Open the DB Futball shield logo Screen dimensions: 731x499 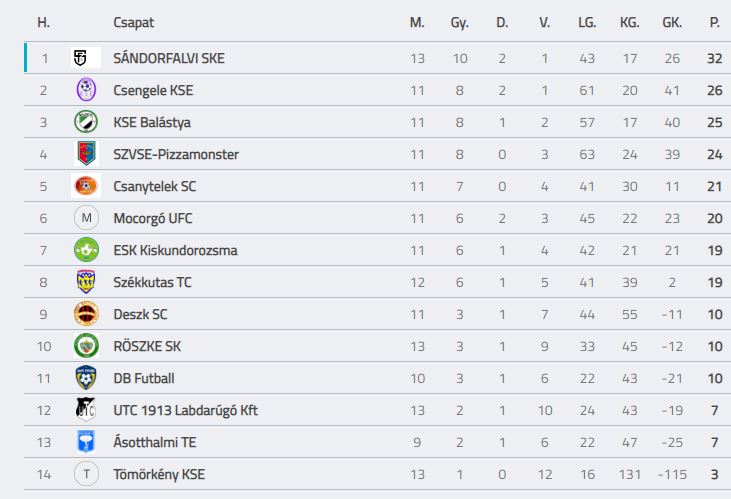click(x=86, y=378)
